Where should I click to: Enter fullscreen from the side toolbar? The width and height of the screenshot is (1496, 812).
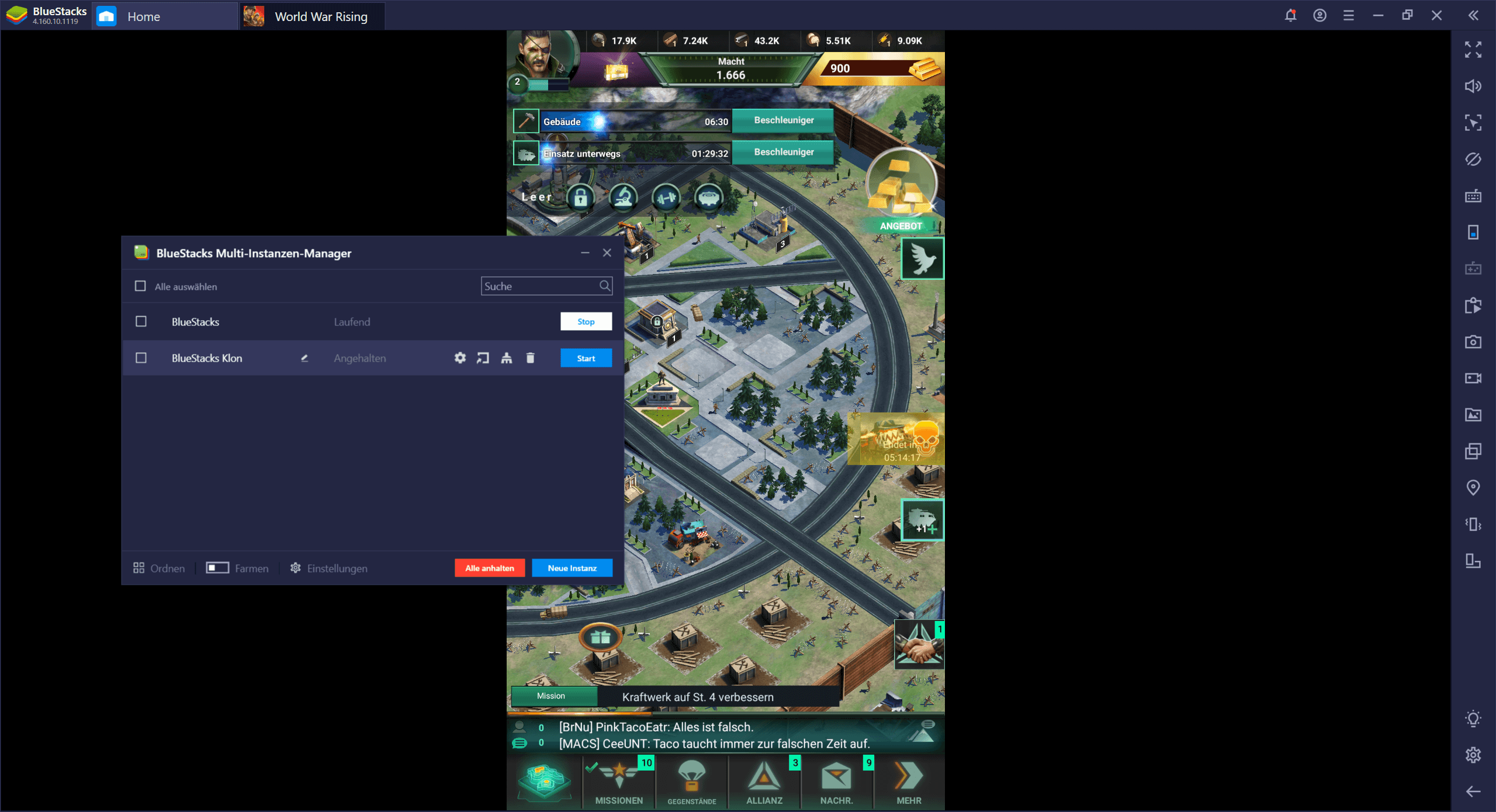click(1473, 50)
